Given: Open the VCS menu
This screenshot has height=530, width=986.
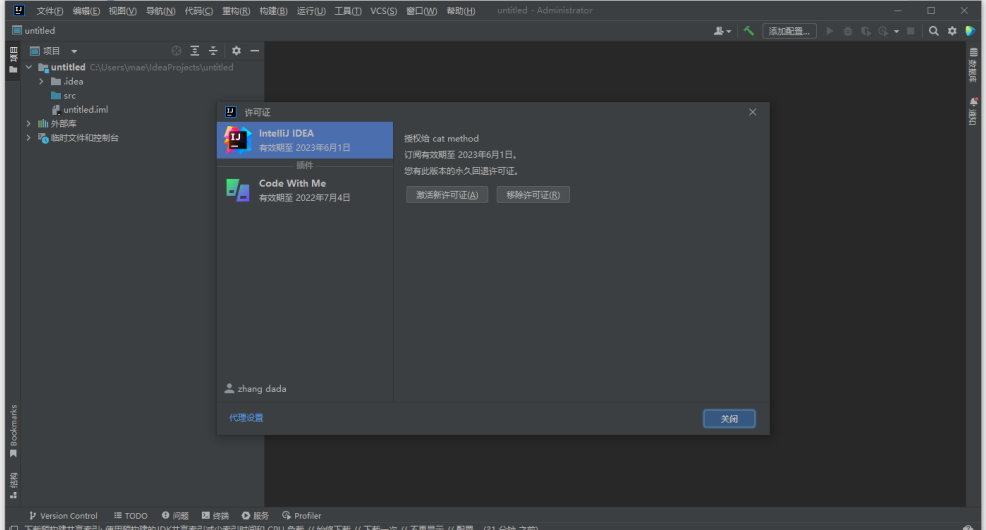Looking at the screenshot, I should [x=384, y=11].
